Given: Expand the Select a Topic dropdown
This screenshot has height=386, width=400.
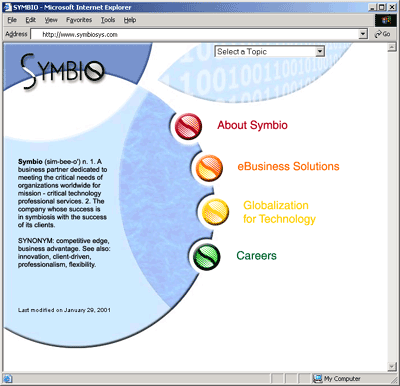Looking at the screenshot, I should point(320,51).
